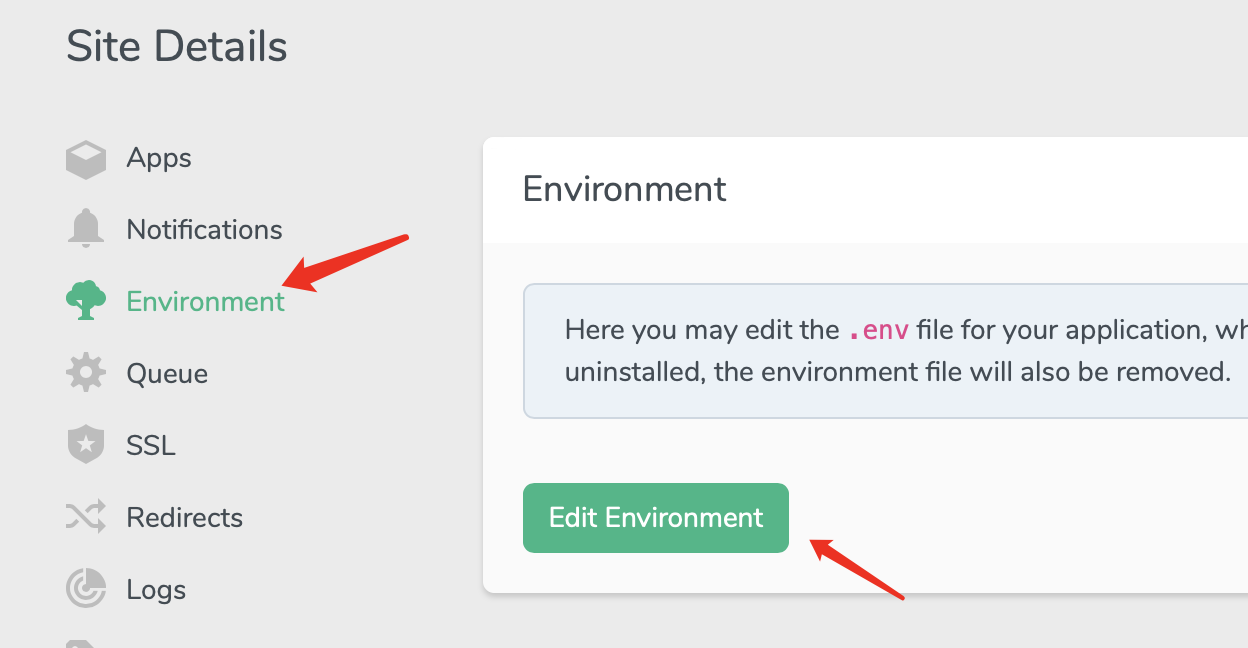1248x648 pixels.
Task: Go to the Notifications menu label
Action: tap(204, 230)
